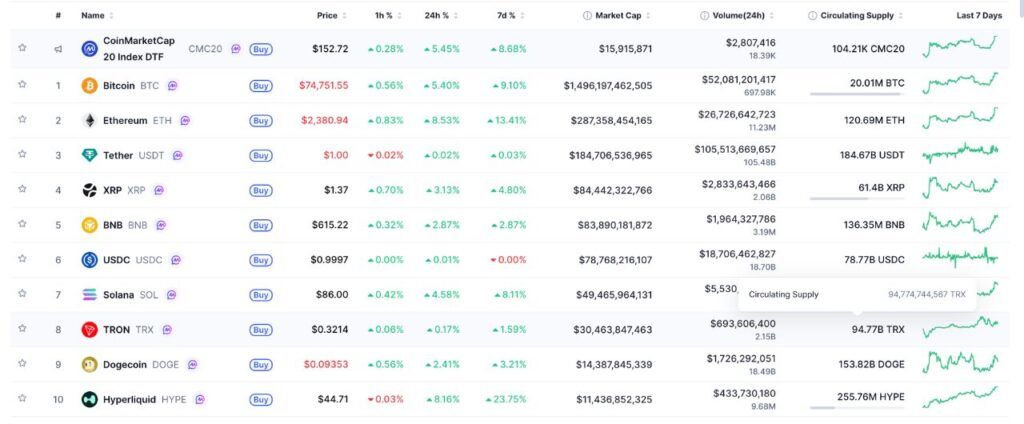Viewport: 1024px width, 424px height.
Task: Toggle the watchlist star for XRP
Action: click(22, 190)
